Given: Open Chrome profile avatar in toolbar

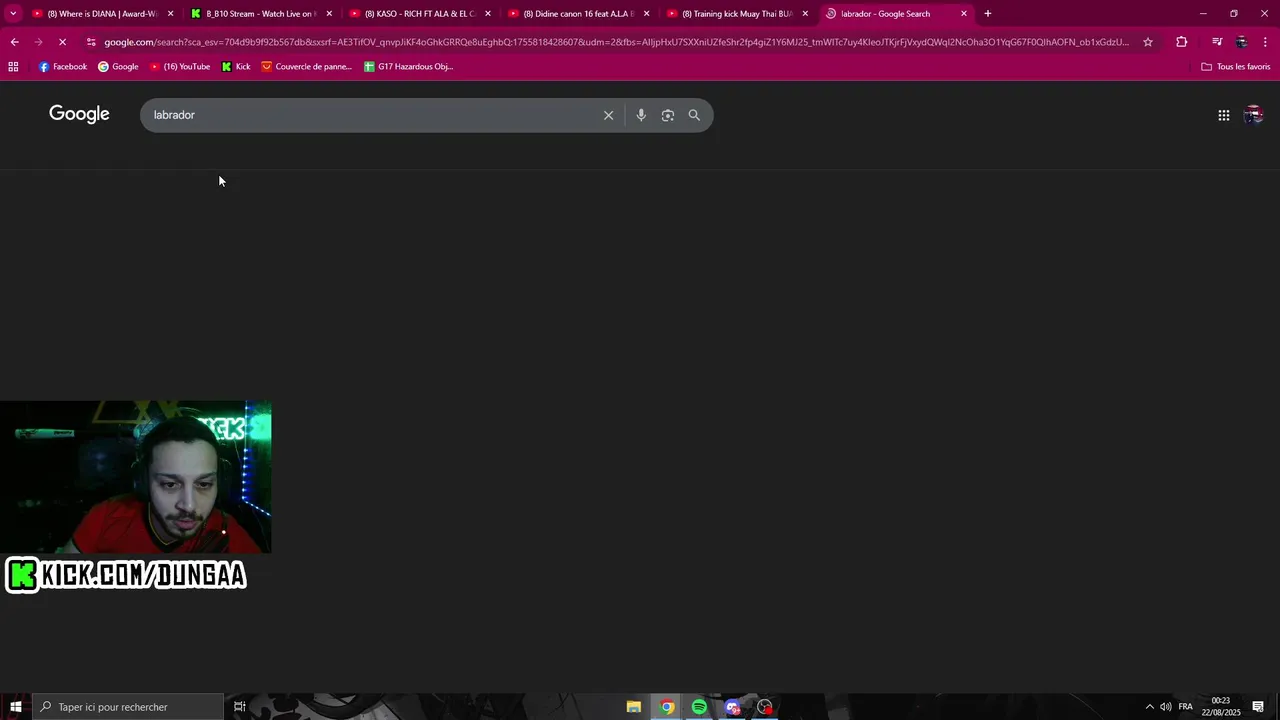Looking at the screenshot, I should 1241,42.
